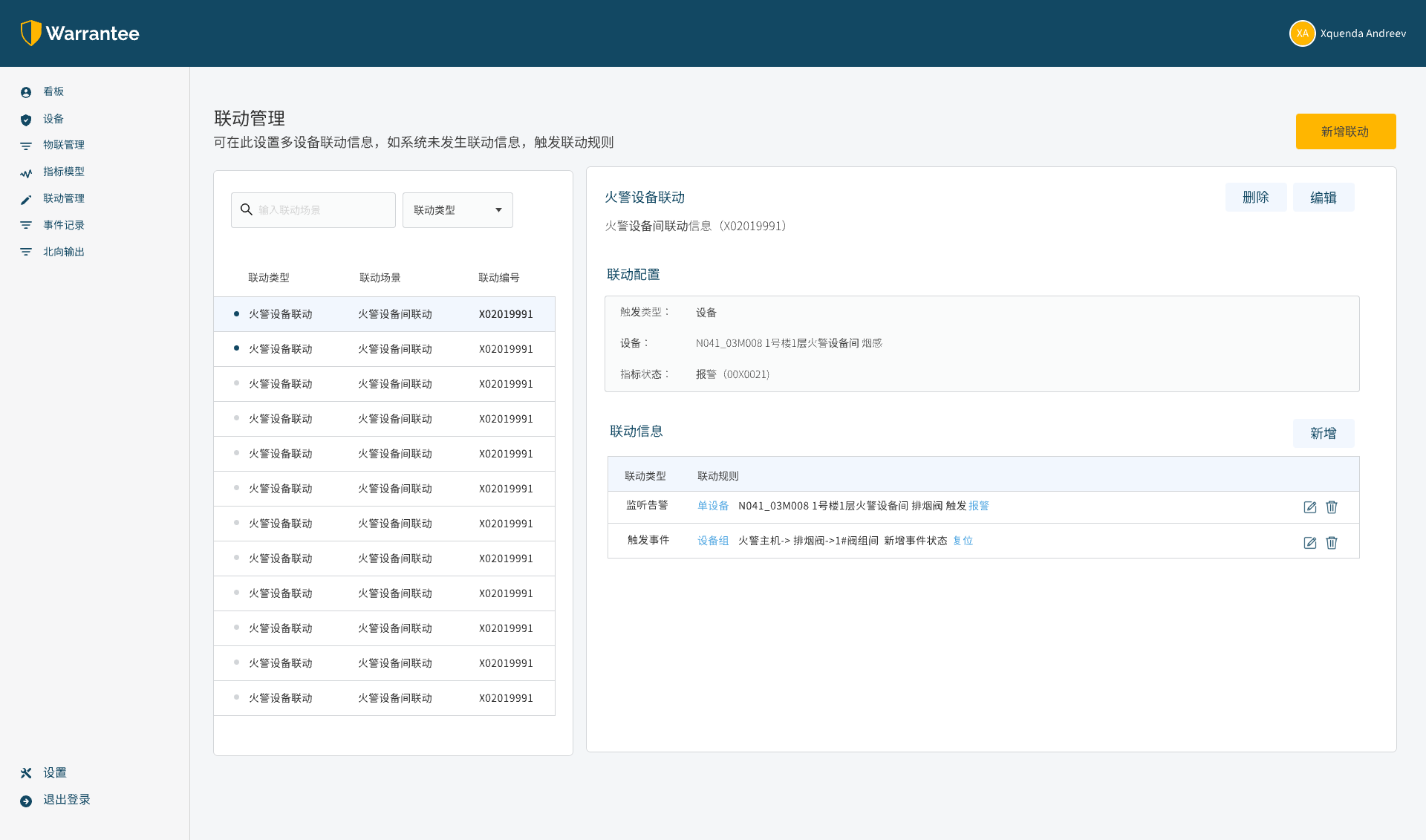Click the 删除 button
The width and height of the screenshot is (1426, 840).
[x=1256, y=197]
